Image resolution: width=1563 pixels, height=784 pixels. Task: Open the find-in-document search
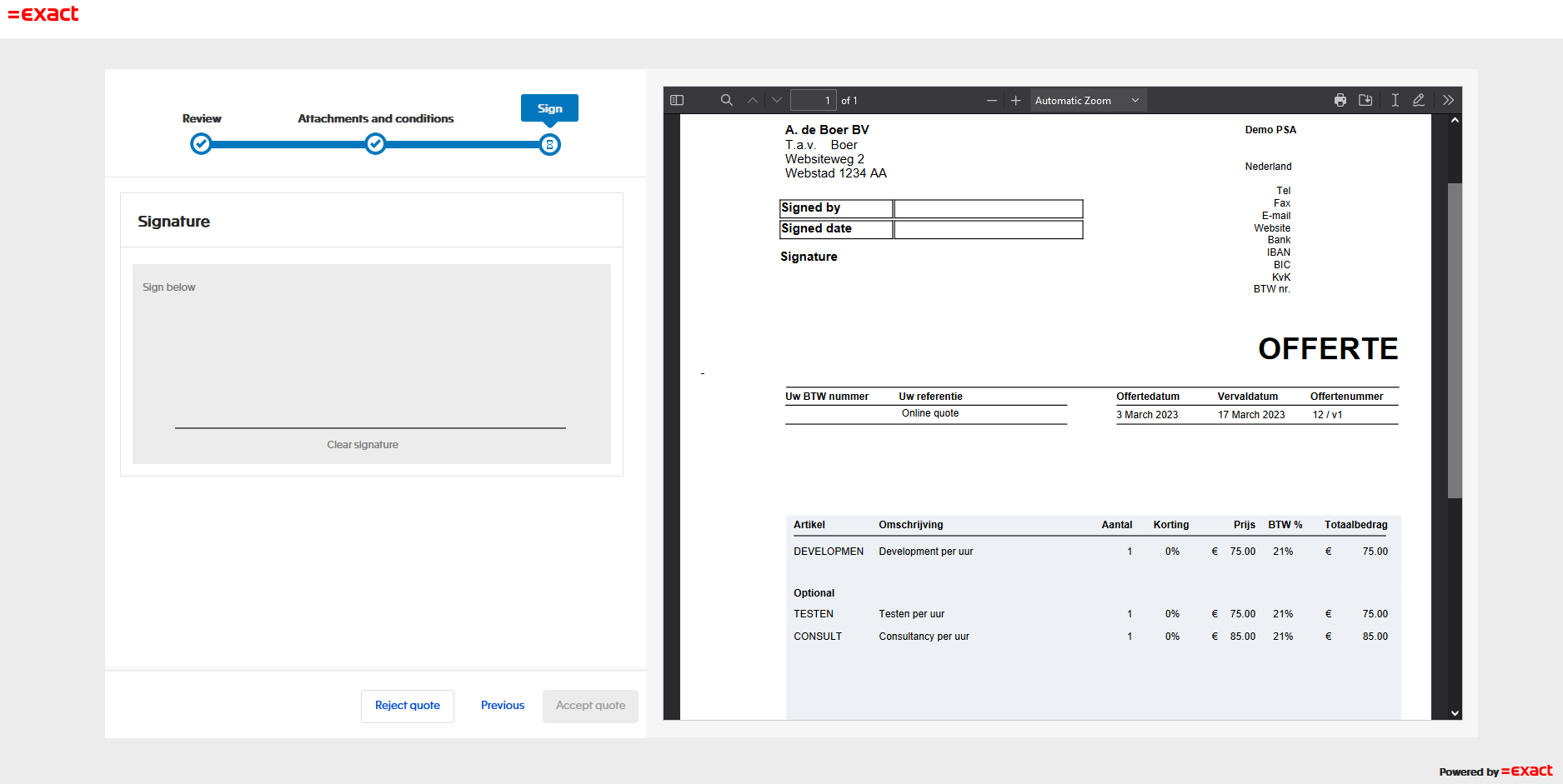click(726, 100)
